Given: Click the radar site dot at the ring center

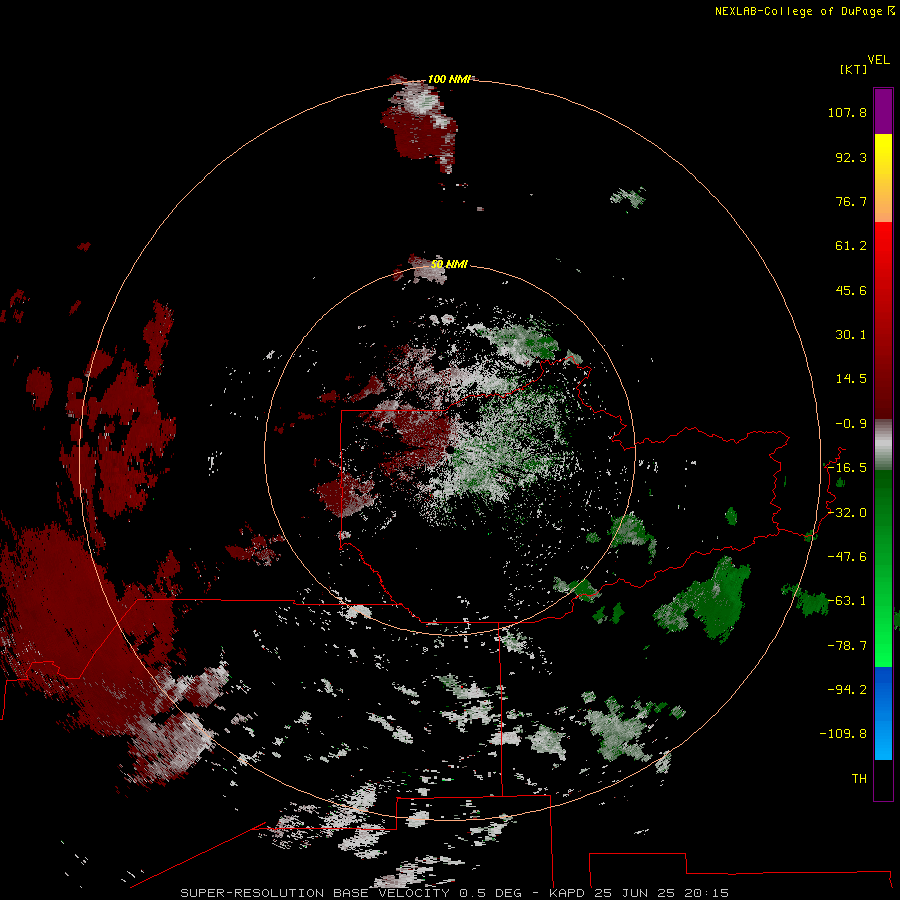Looking at the screenshot, I should pos(449,449).
